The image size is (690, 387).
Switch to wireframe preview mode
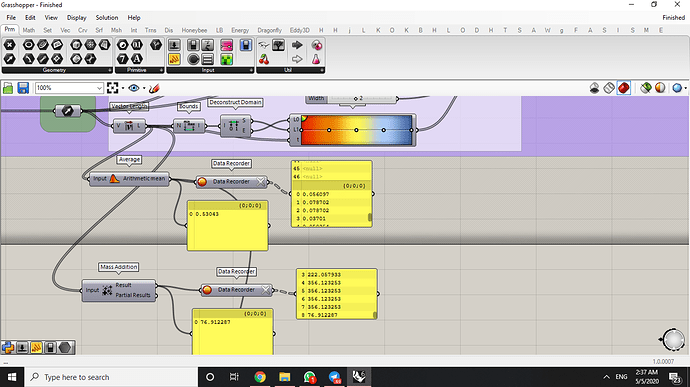[609, 88]
